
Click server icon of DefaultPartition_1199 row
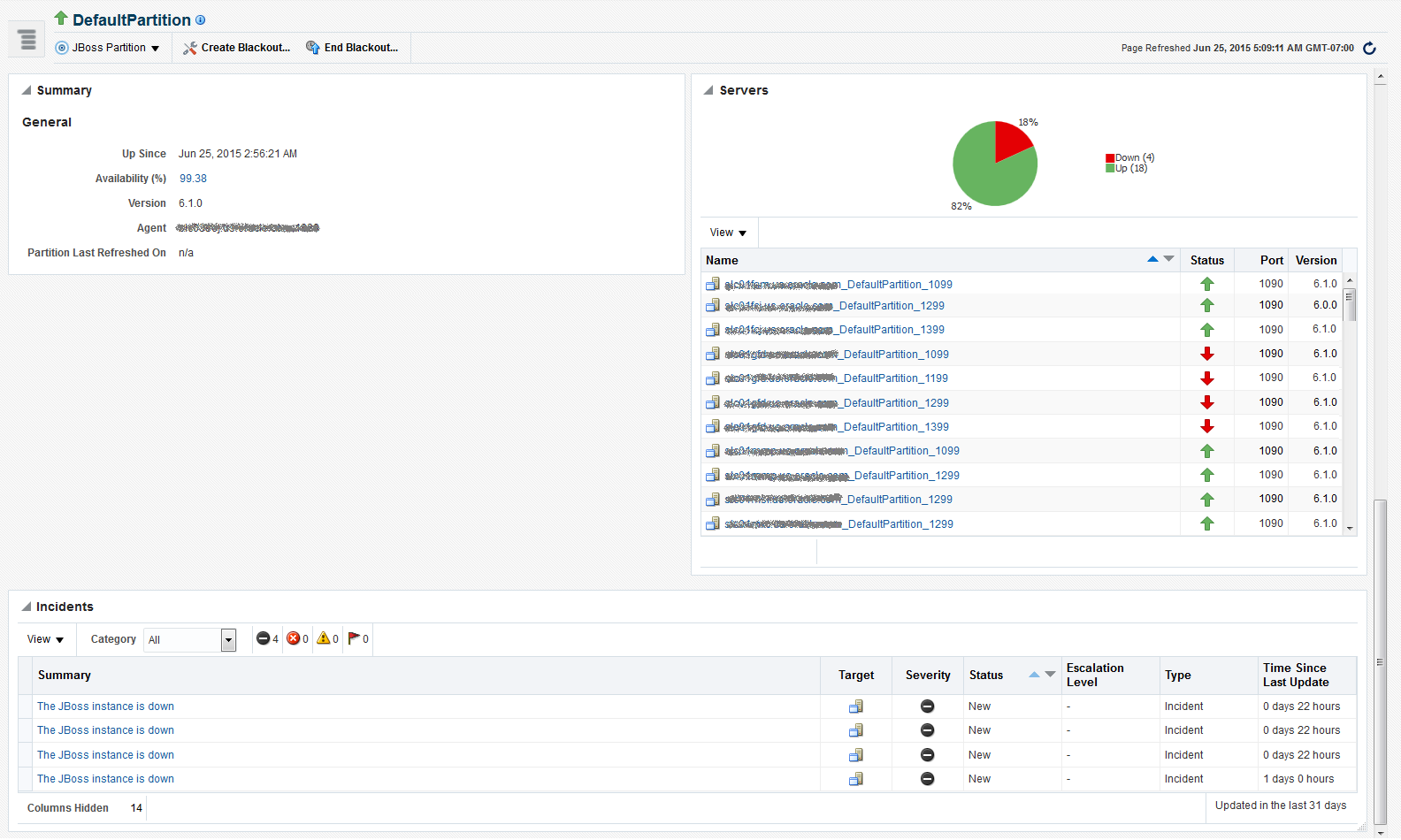(712, 378)
